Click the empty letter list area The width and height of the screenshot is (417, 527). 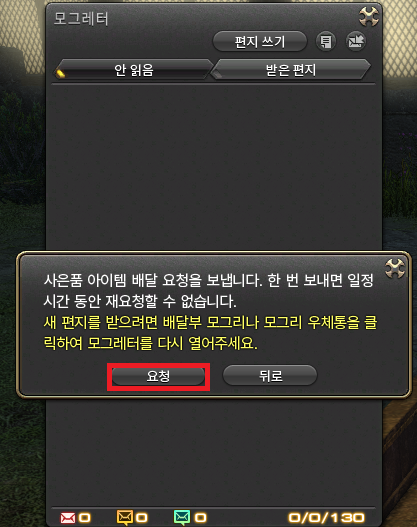(213, 166)
